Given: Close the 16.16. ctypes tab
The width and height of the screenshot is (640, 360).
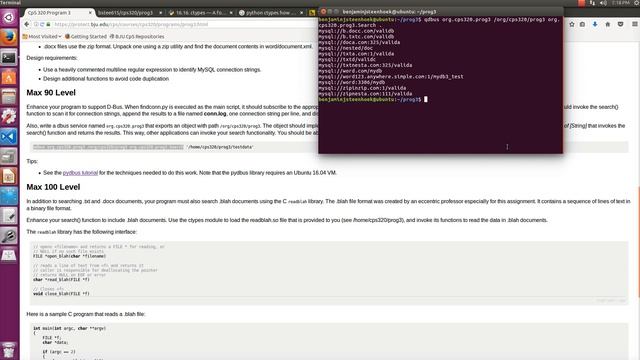Looking at the screenshot, I should 231,13.
